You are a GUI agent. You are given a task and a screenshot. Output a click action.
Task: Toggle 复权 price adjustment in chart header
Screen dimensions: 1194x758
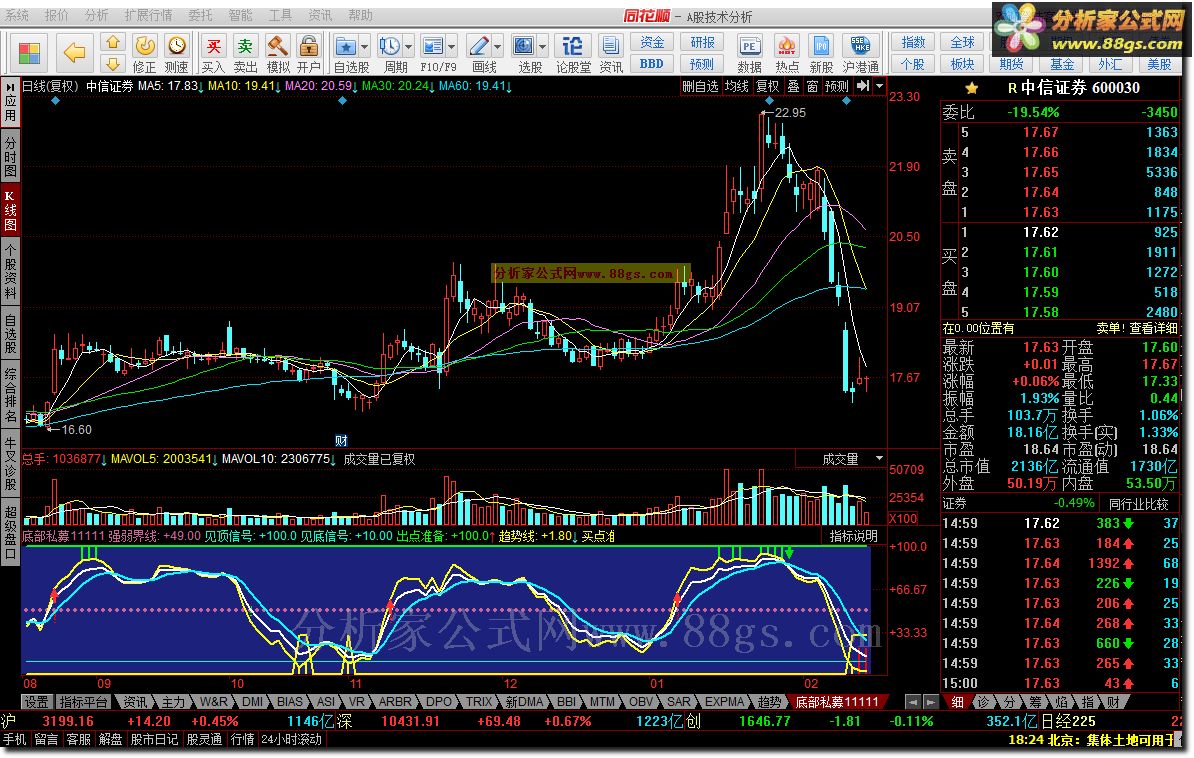click(768, 87)
